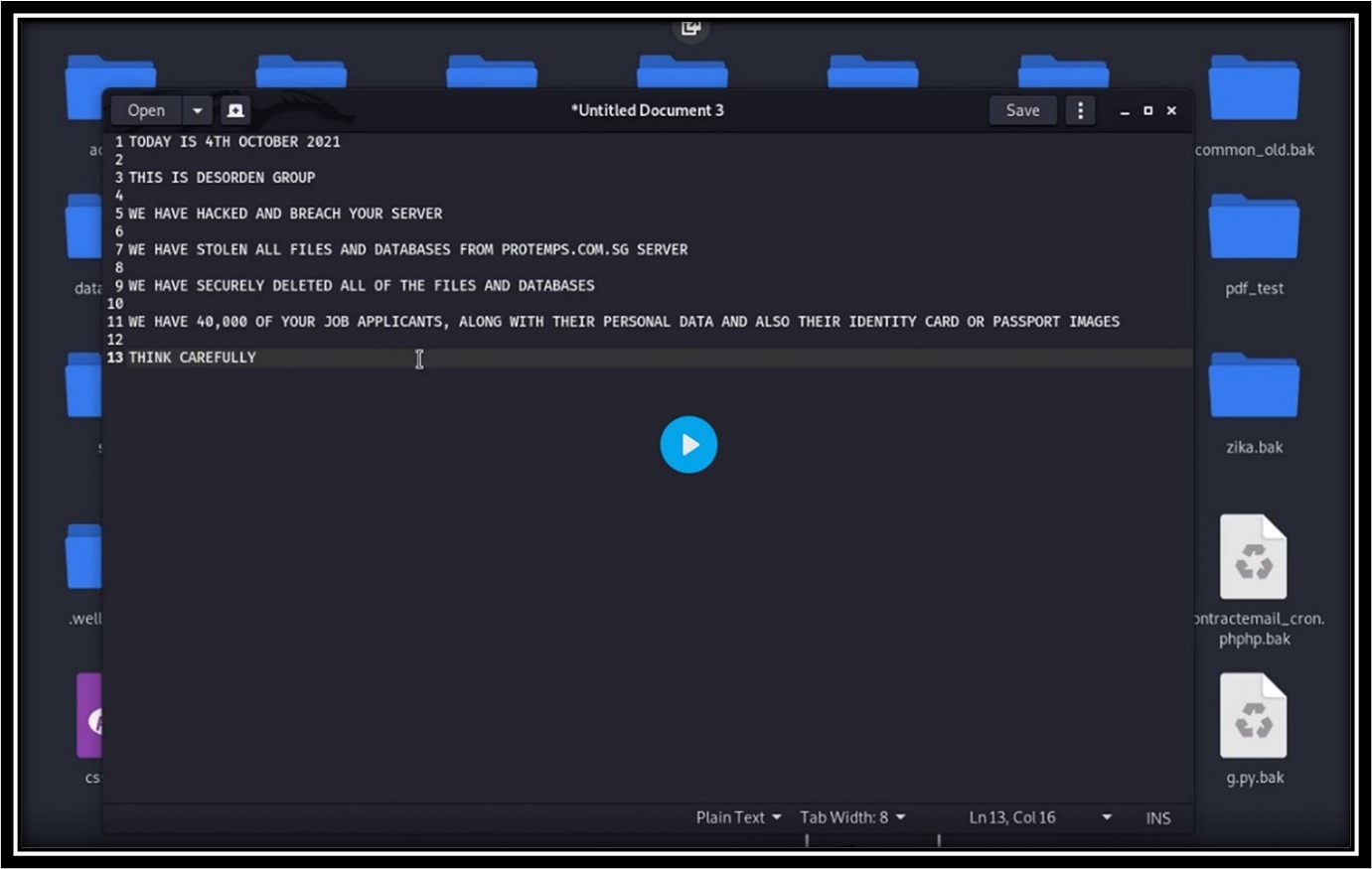Maximize the Untitled Document 3 window
The image size is (1372, 869).
pos(1147,111)
